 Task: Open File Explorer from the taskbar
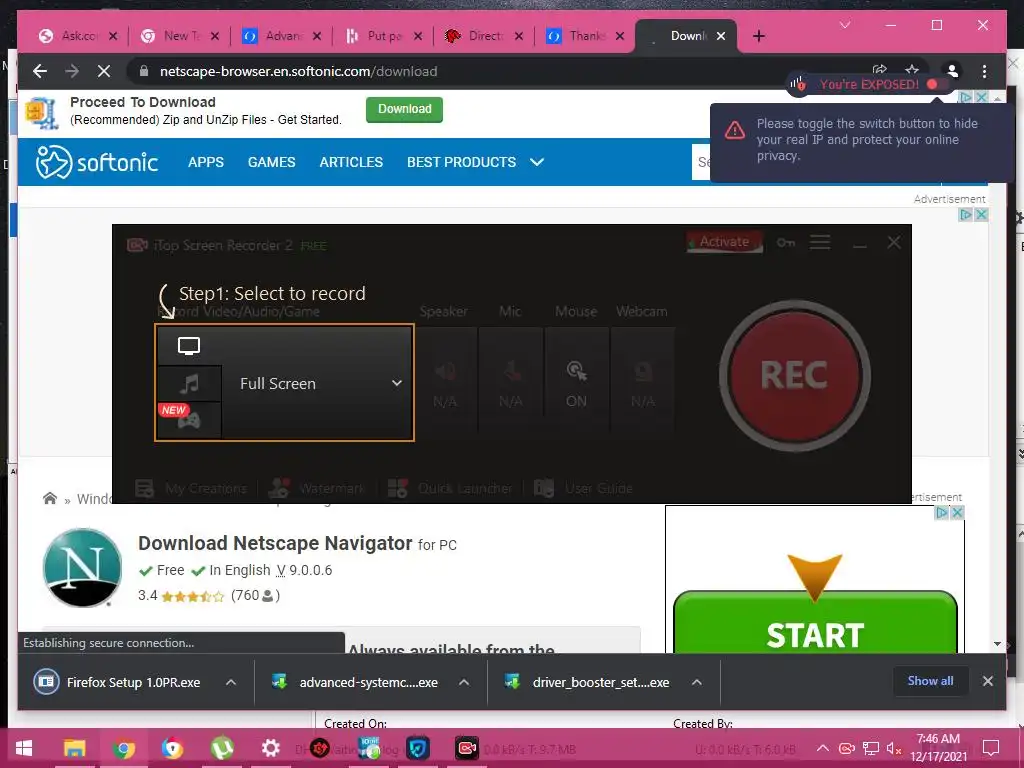(74, 748)
